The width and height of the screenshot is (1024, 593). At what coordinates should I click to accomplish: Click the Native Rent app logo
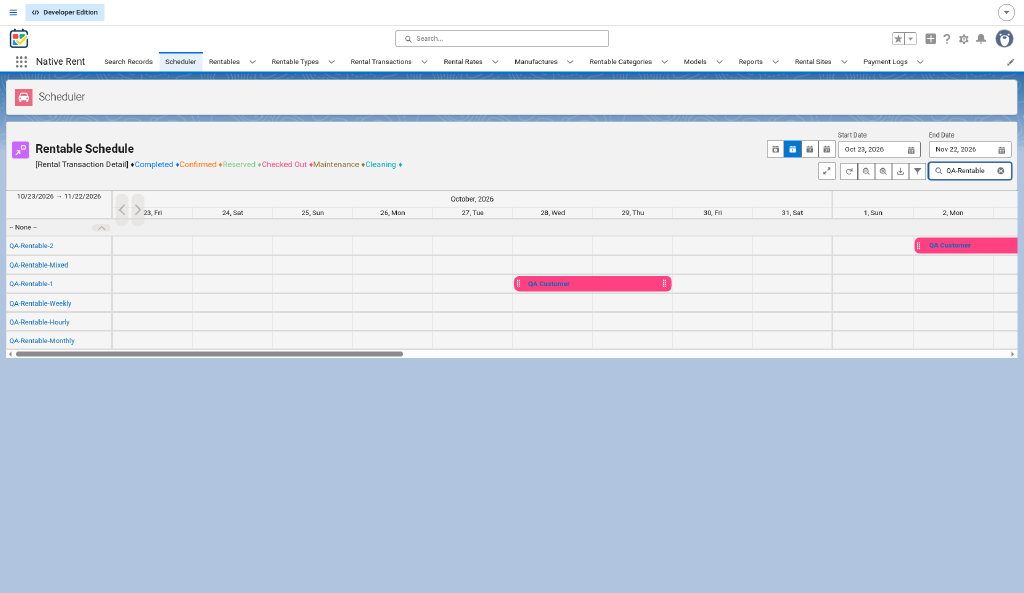pyautogui.click(x=19, y=39)
